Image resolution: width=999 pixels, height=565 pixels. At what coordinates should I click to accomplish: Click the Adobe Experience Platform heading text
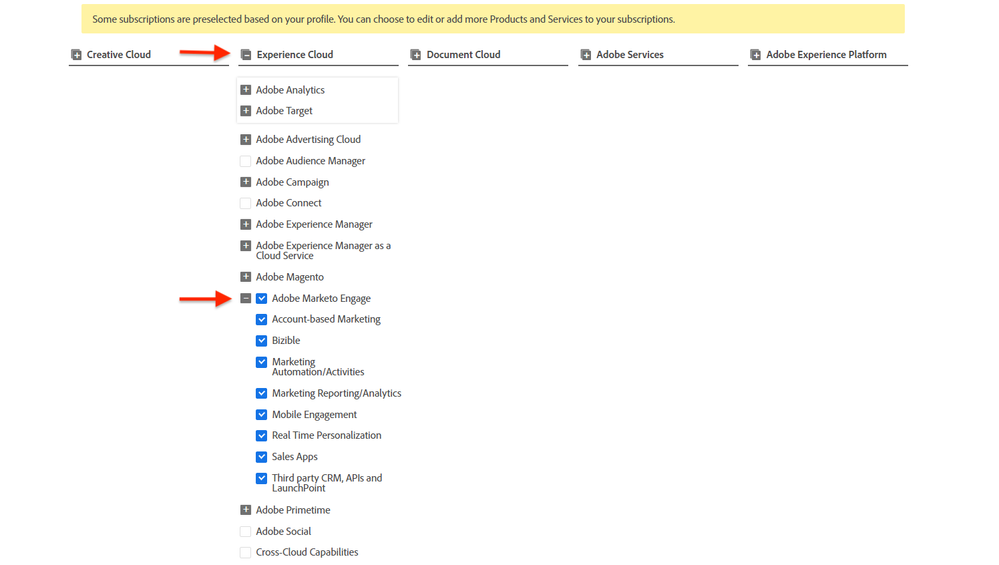(x=826, y=55)
